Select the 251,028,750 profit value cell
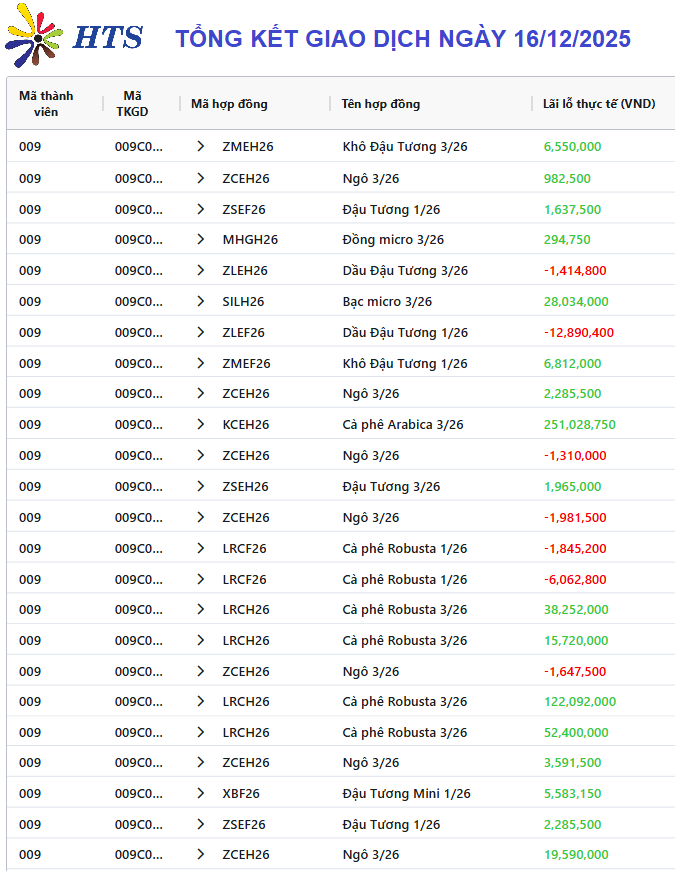Screen dimensions: 675x875 coord(580,425)
